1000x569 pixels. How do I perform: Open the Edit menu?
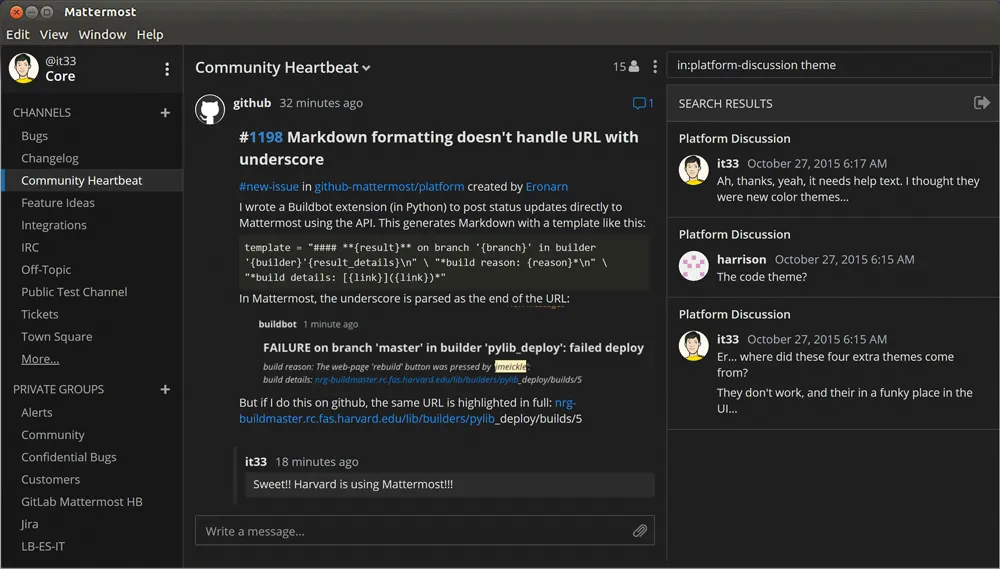point(18,34)
